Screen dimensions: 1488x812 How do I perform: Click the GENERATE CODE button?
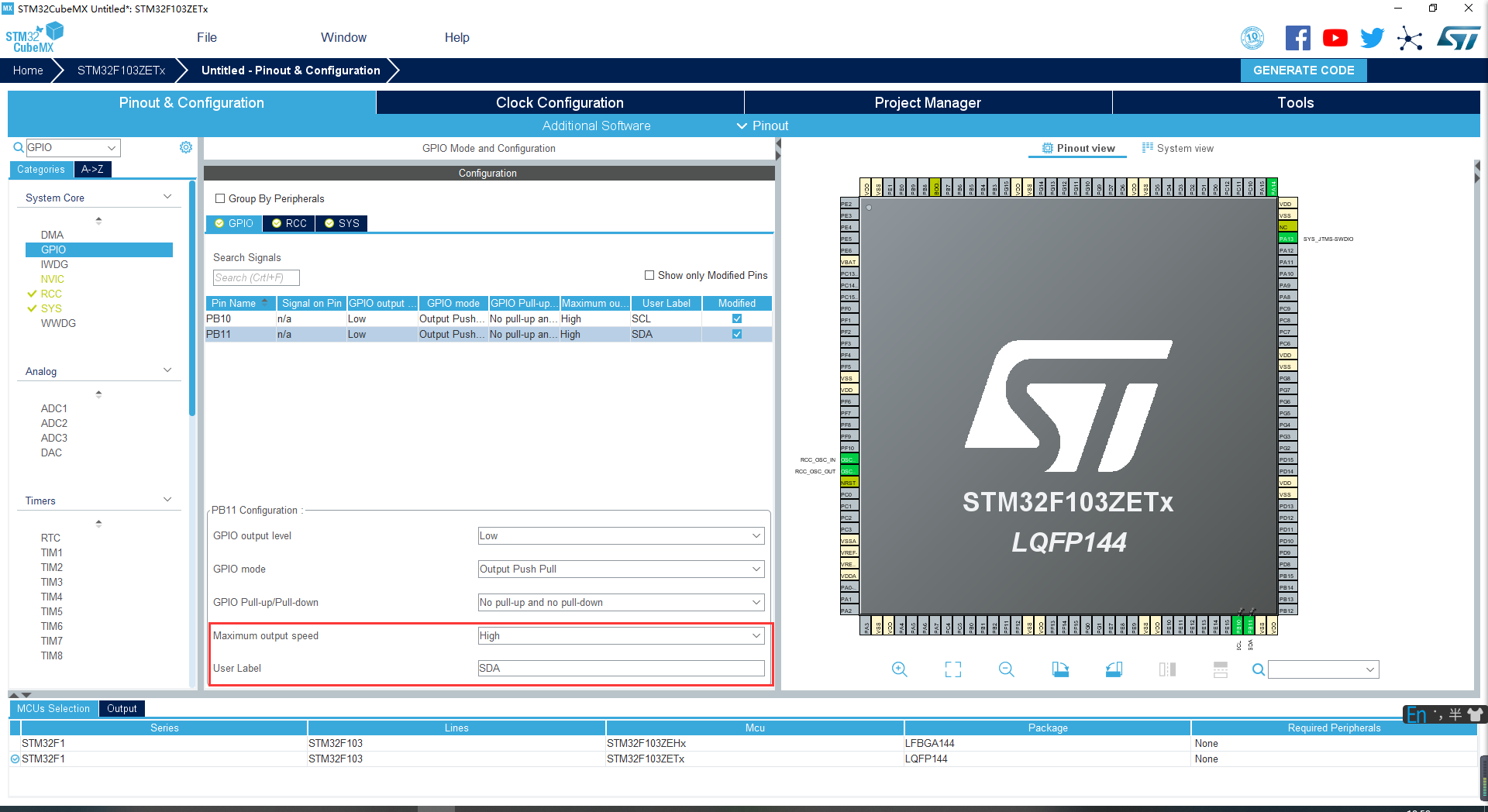click(1304, 70)
